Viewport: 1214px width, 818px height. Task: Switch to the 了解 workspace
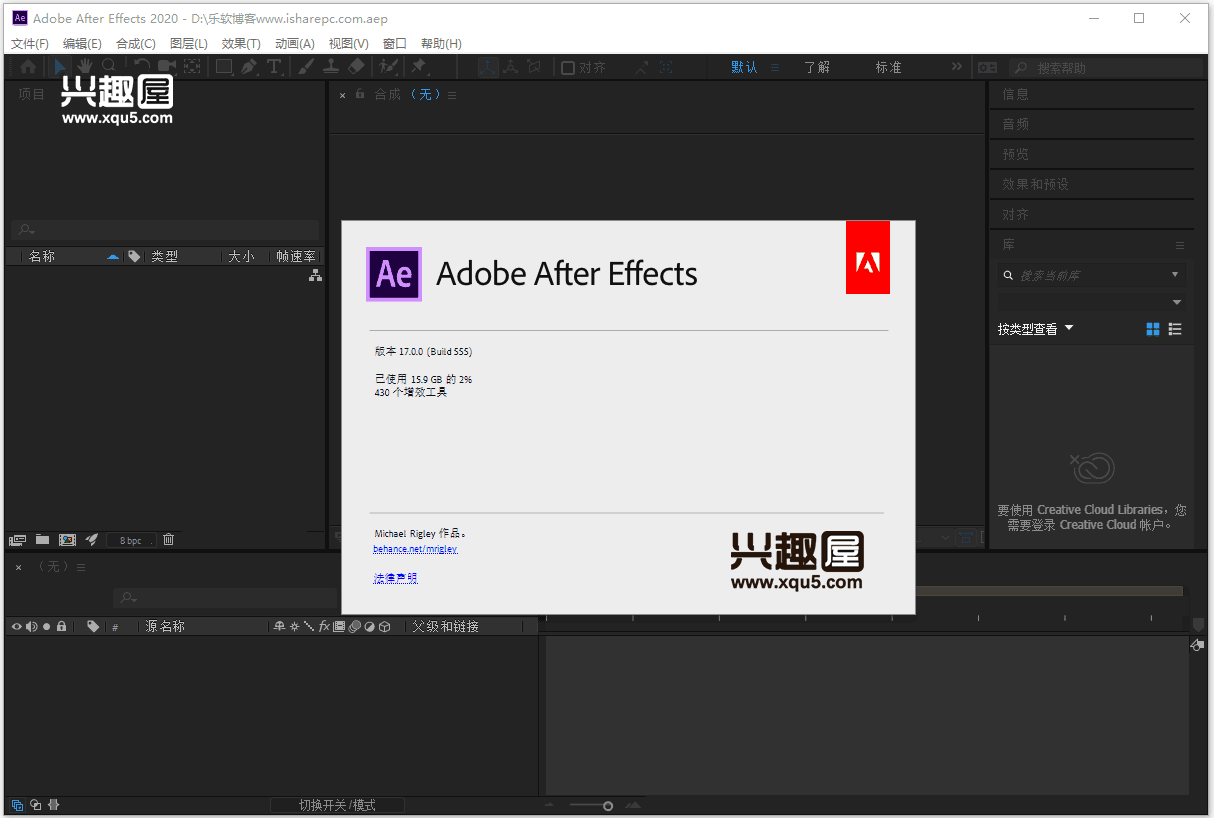817,67
